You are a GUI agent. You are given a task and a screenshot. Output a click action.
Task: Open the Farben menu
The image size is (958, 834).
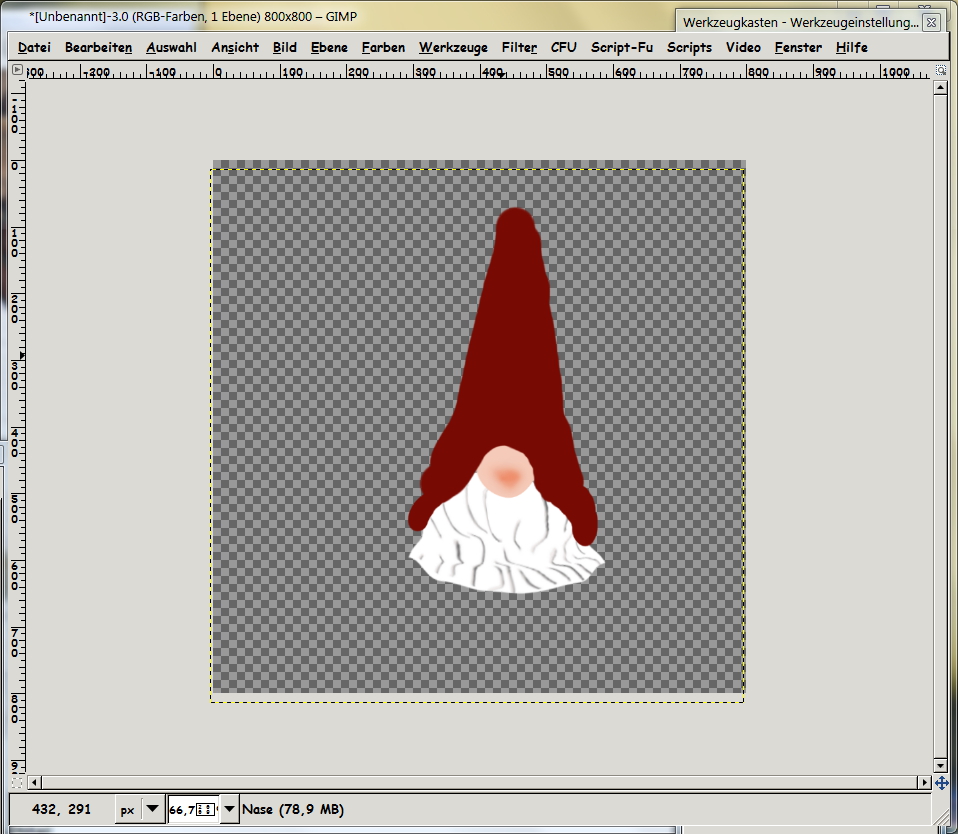coord(383,47)
